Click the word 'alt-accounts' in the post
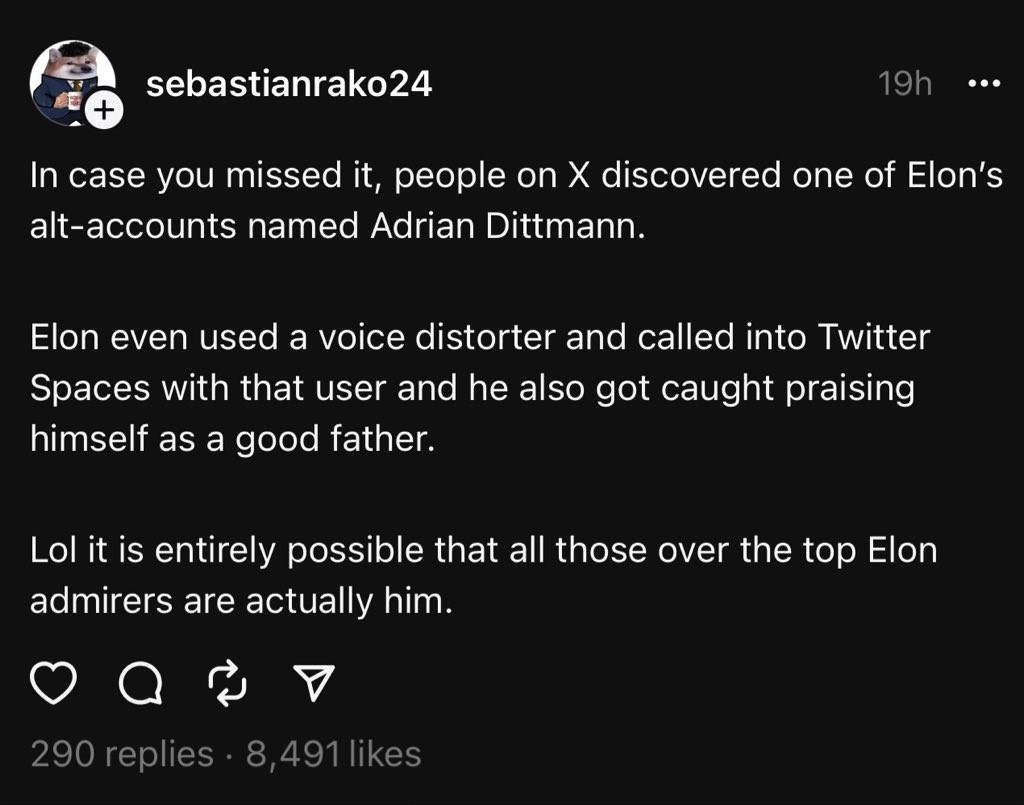Screen dimensions: 1024x805 point(135,226)
